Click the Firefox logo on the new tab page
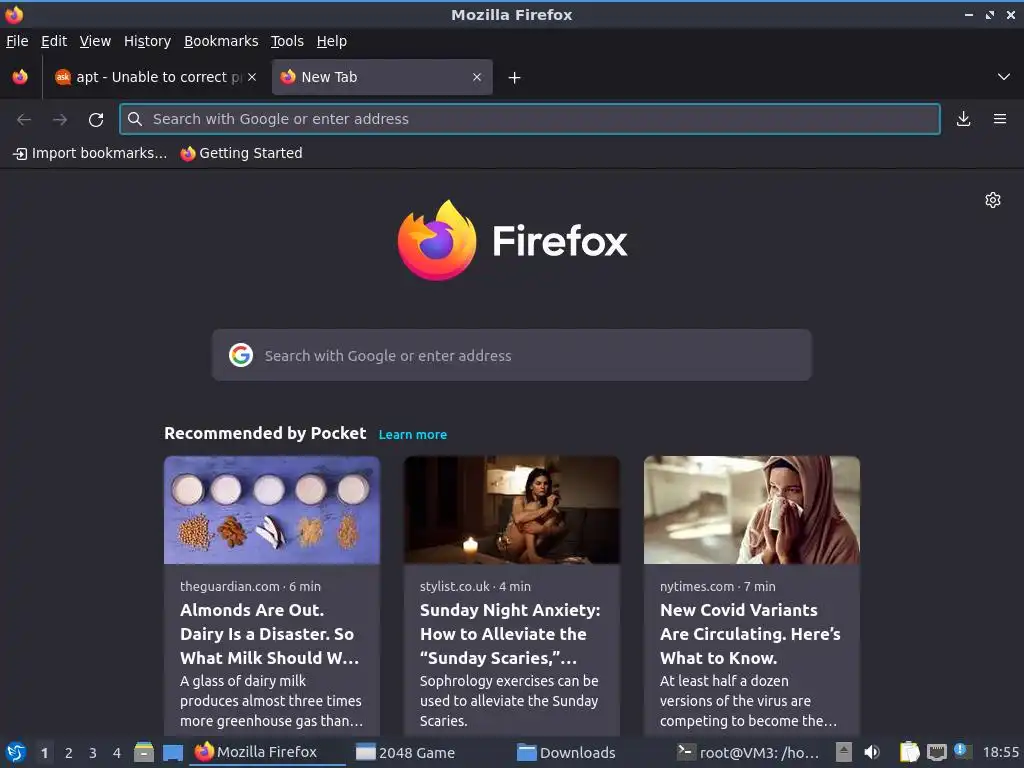Viewport: 1024px width, 768px height. tap(512, 241)
